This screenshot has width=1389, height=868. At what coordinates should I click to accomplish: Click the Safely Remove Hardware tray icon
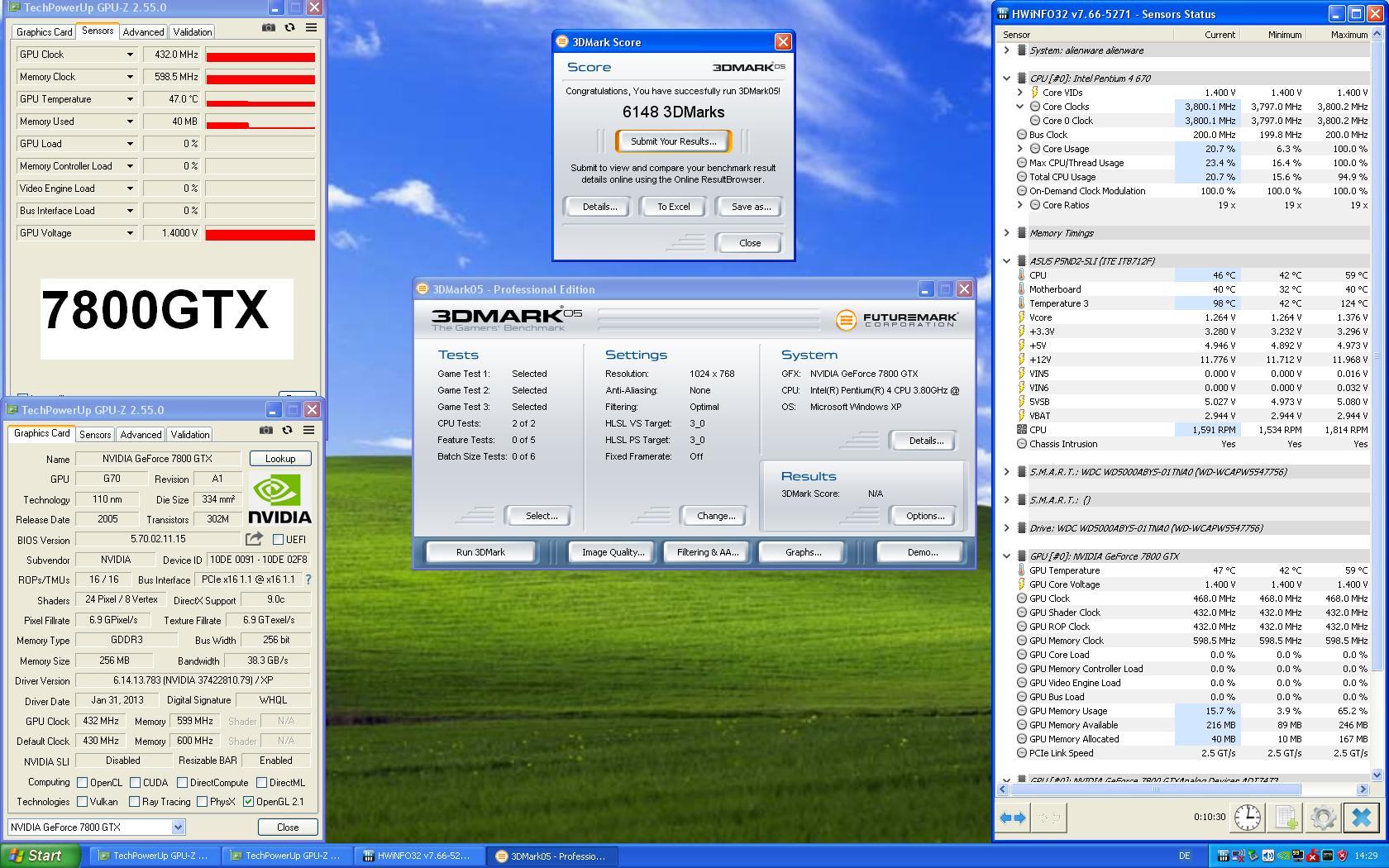point(1253,856)
